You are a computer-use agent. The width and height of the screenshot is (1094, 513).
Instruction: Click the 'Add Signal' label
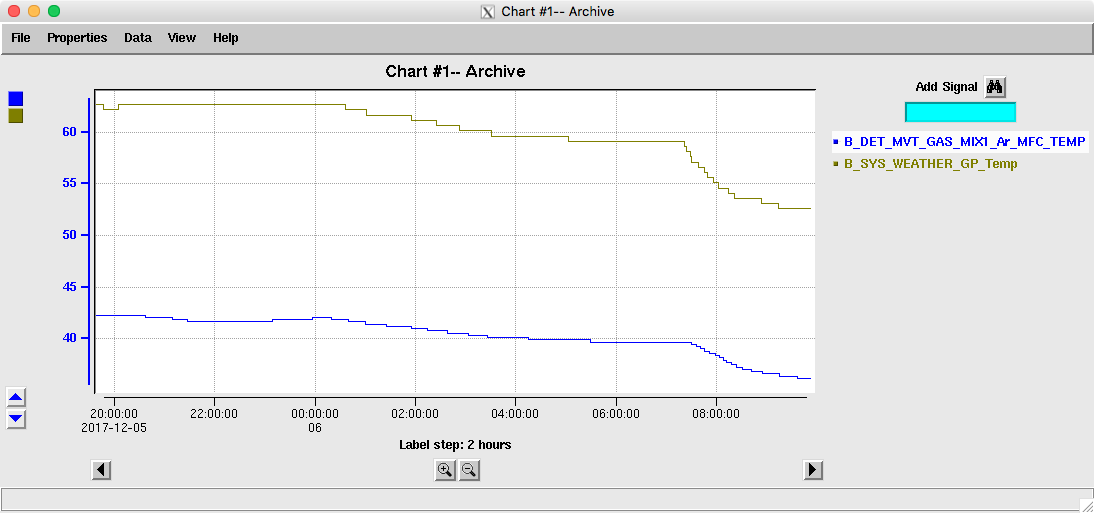click(x=946, y=87)
